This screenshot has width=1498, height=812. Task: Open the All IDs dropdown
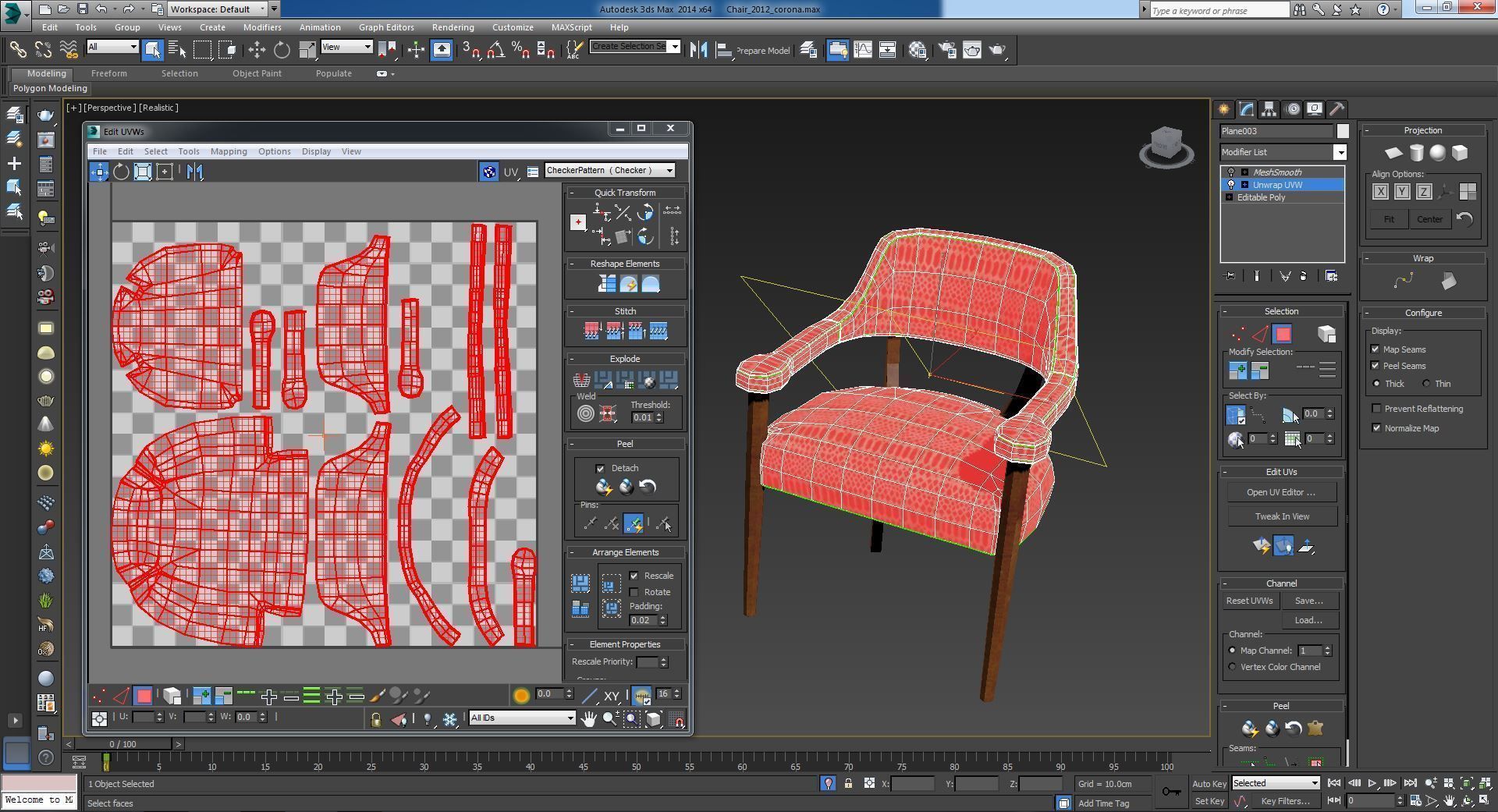[x=522, y=718]
